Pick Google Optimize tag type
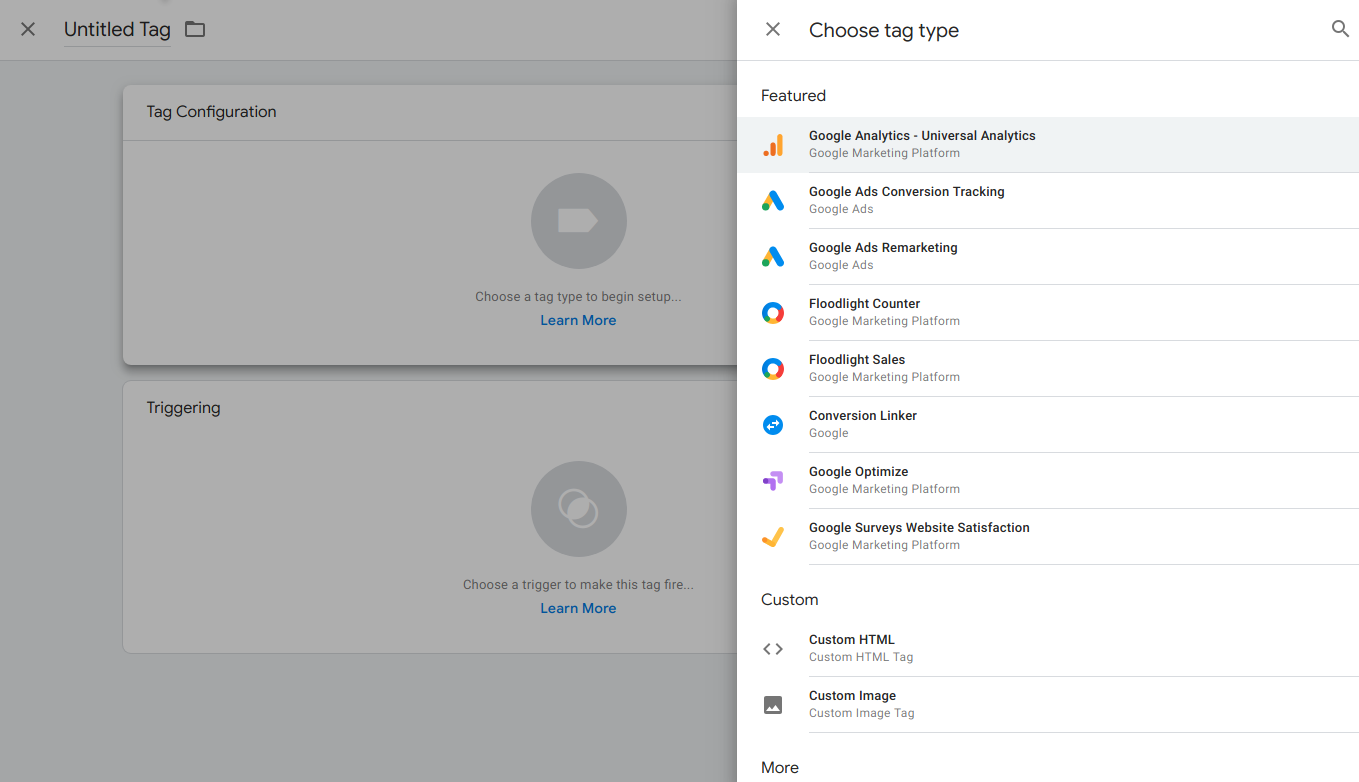The height and width of the screenshot is (782, 1359). tap(1048, 481)
